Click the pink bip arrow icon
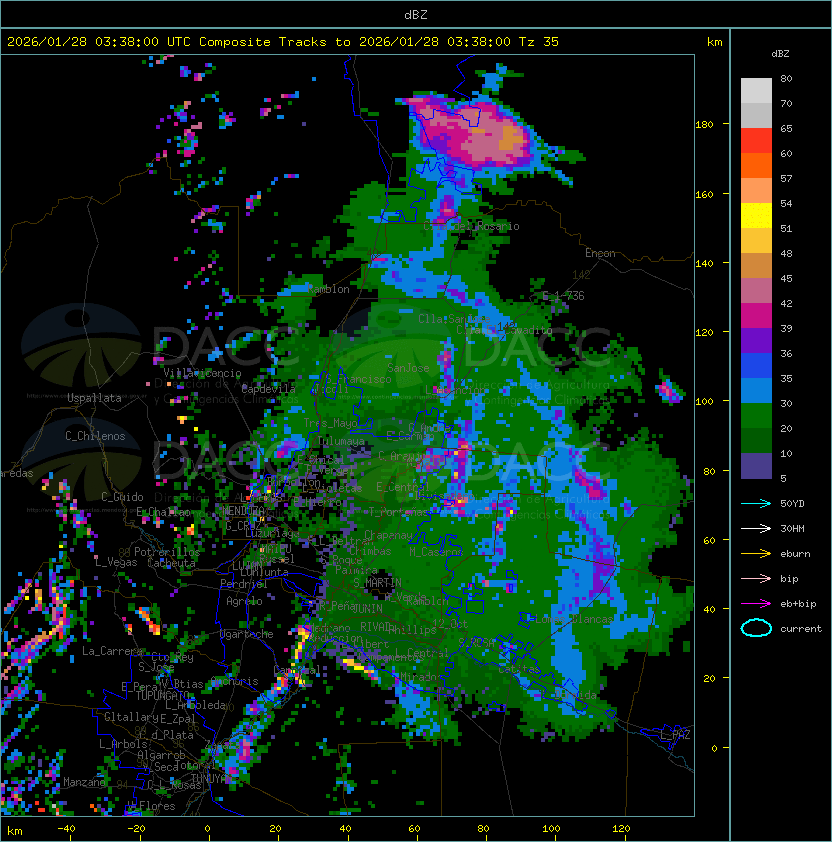832x842 pixels. click(x=756, y=578)
